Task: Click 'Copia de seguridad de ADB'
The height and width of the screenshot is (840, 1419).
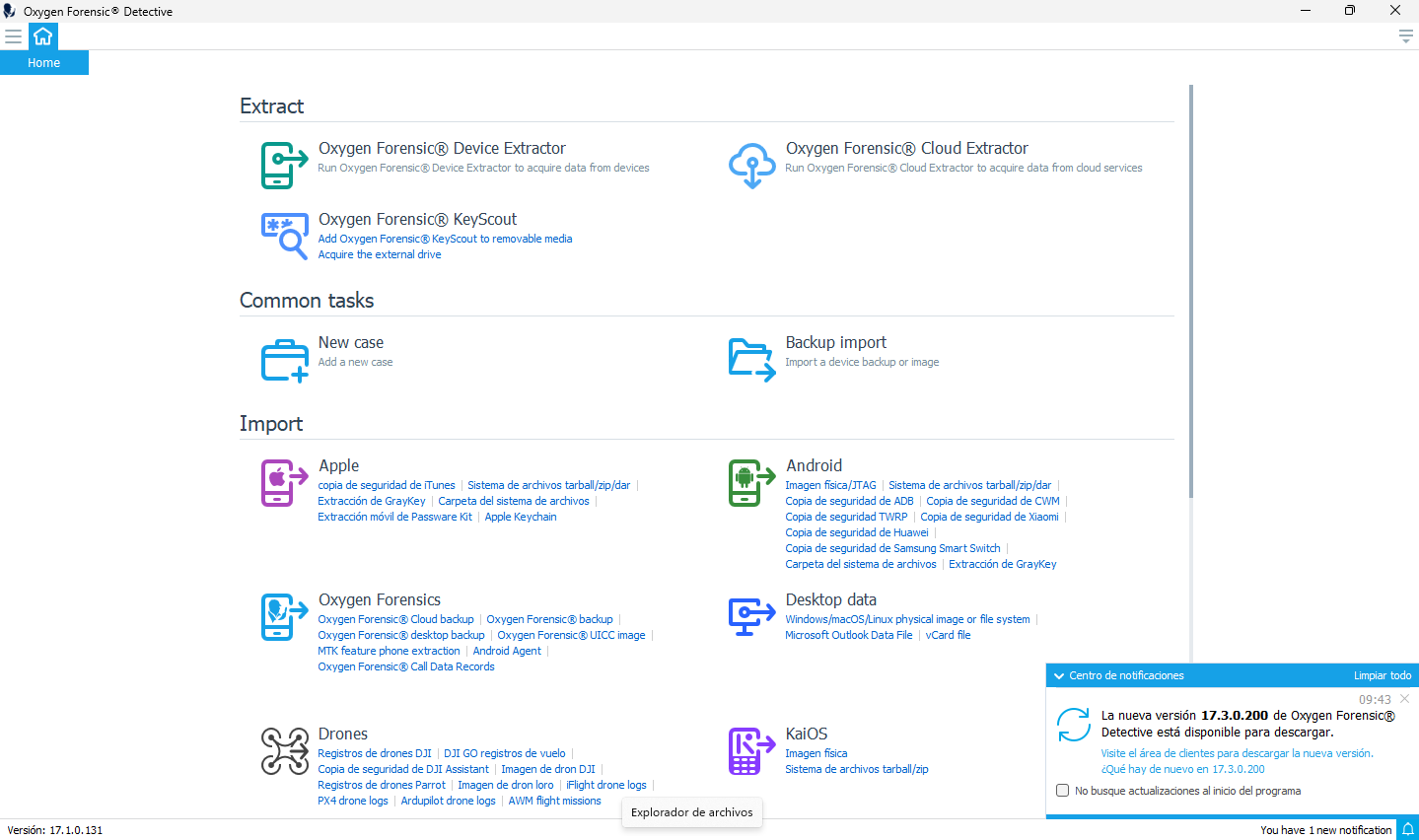Action: click(849, 501)
